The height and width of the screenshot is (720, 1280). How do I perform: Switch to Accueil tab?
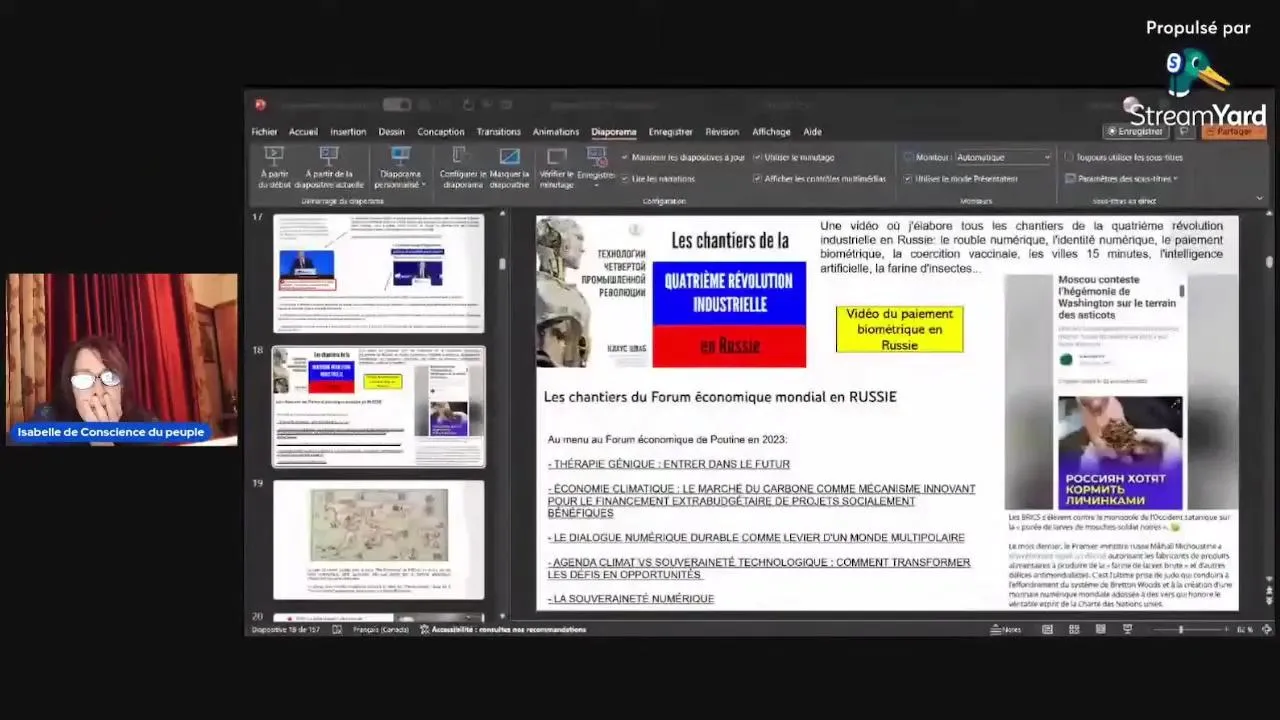tap(303, 132)
